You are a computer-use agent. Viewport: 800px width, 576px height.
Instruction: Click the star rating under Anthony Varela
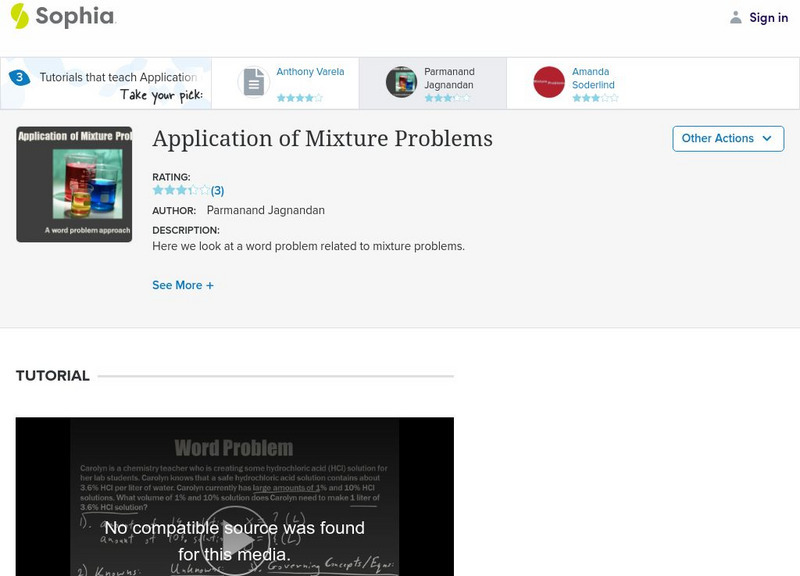point(301,96)
